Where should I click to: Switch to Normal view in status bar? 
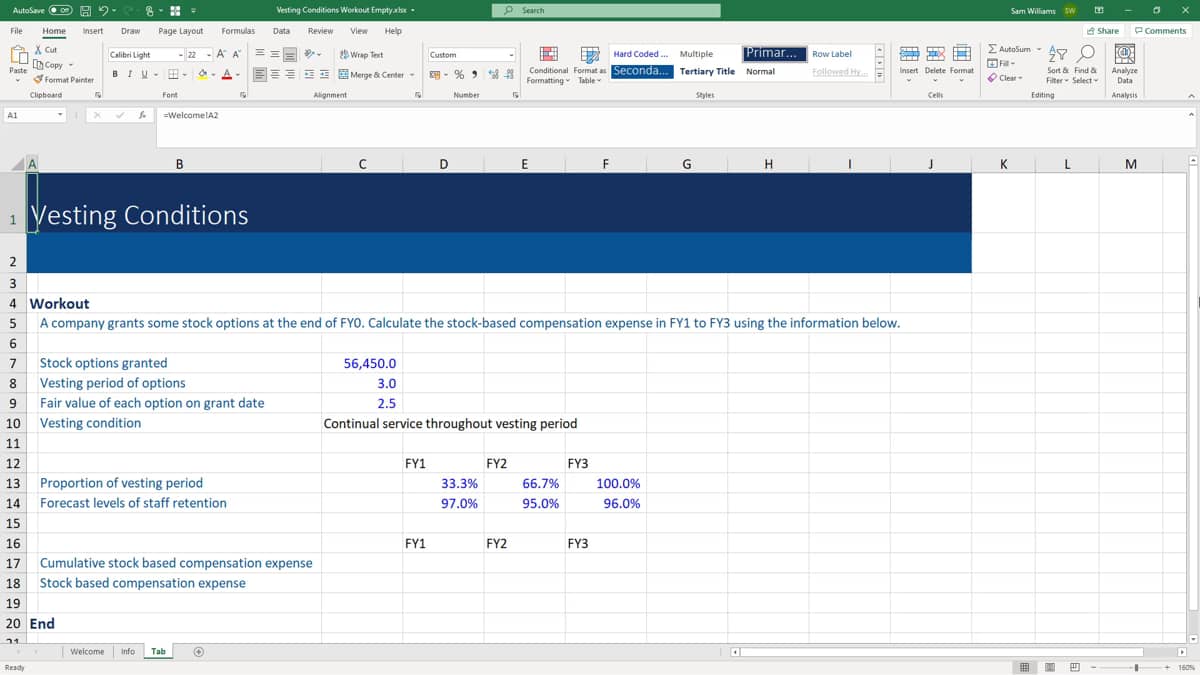coord(1025,667)
